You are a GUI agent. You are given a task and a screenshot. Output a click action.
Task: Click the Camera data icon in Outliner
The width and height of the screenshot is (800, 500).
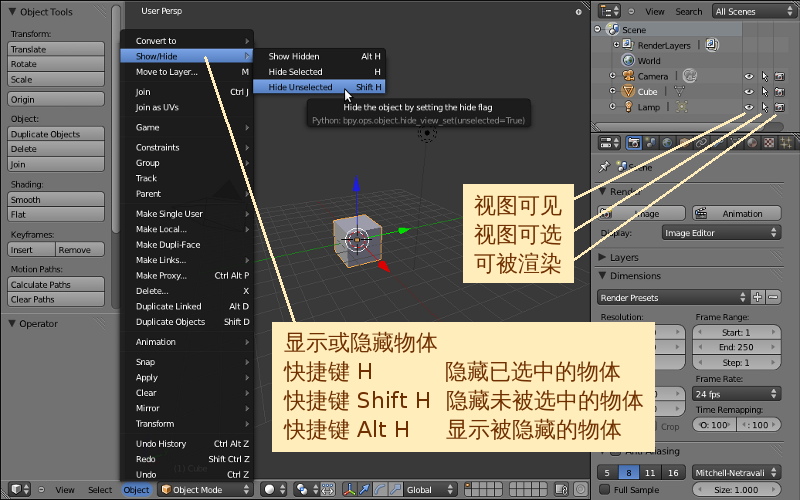(690, 76)
